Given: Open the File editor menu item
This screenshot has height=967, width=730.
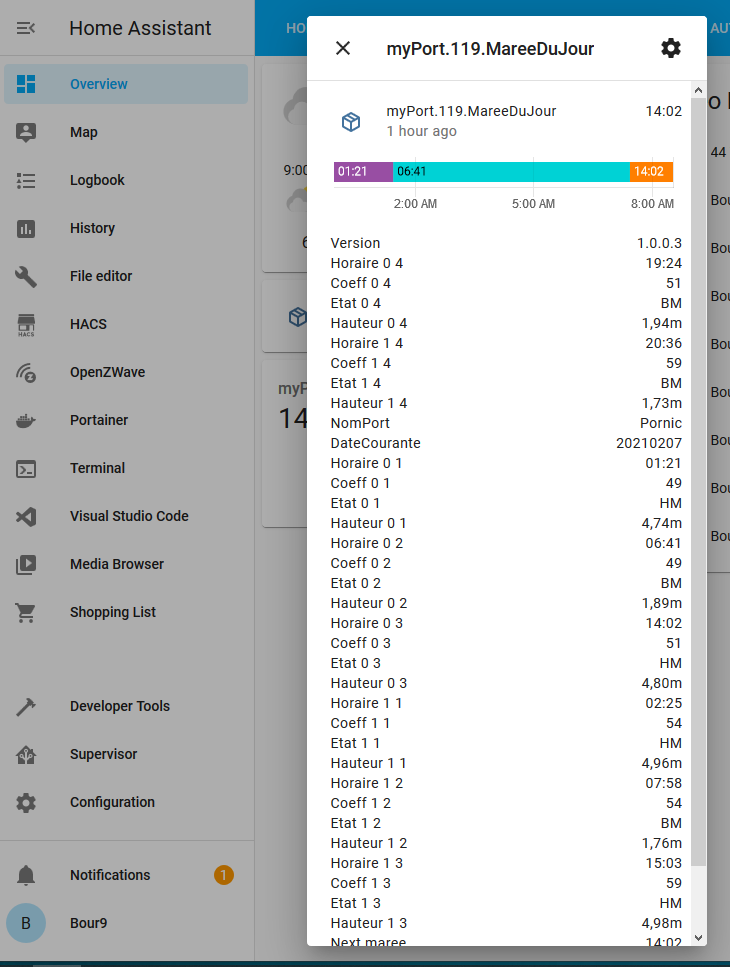Looking at the screenshot, I should pos(101,276).
